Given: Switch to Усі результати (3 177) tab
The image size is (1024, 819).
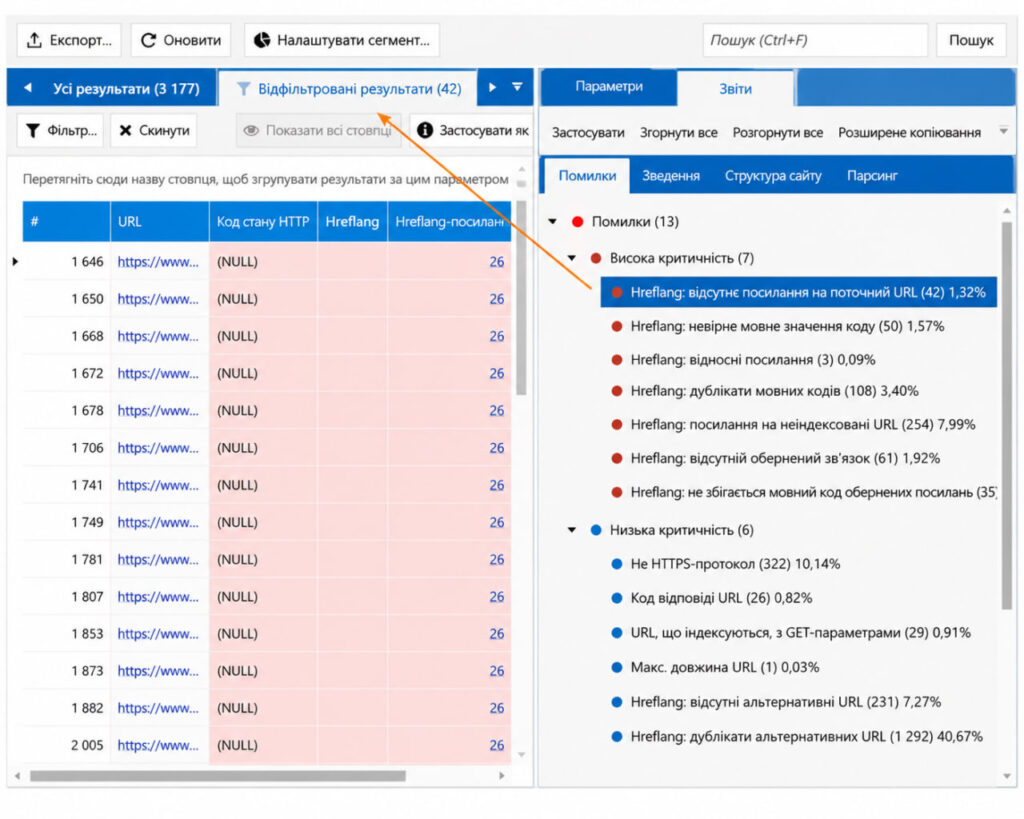Looking at the screenshot, I should [x=126, y=88].
